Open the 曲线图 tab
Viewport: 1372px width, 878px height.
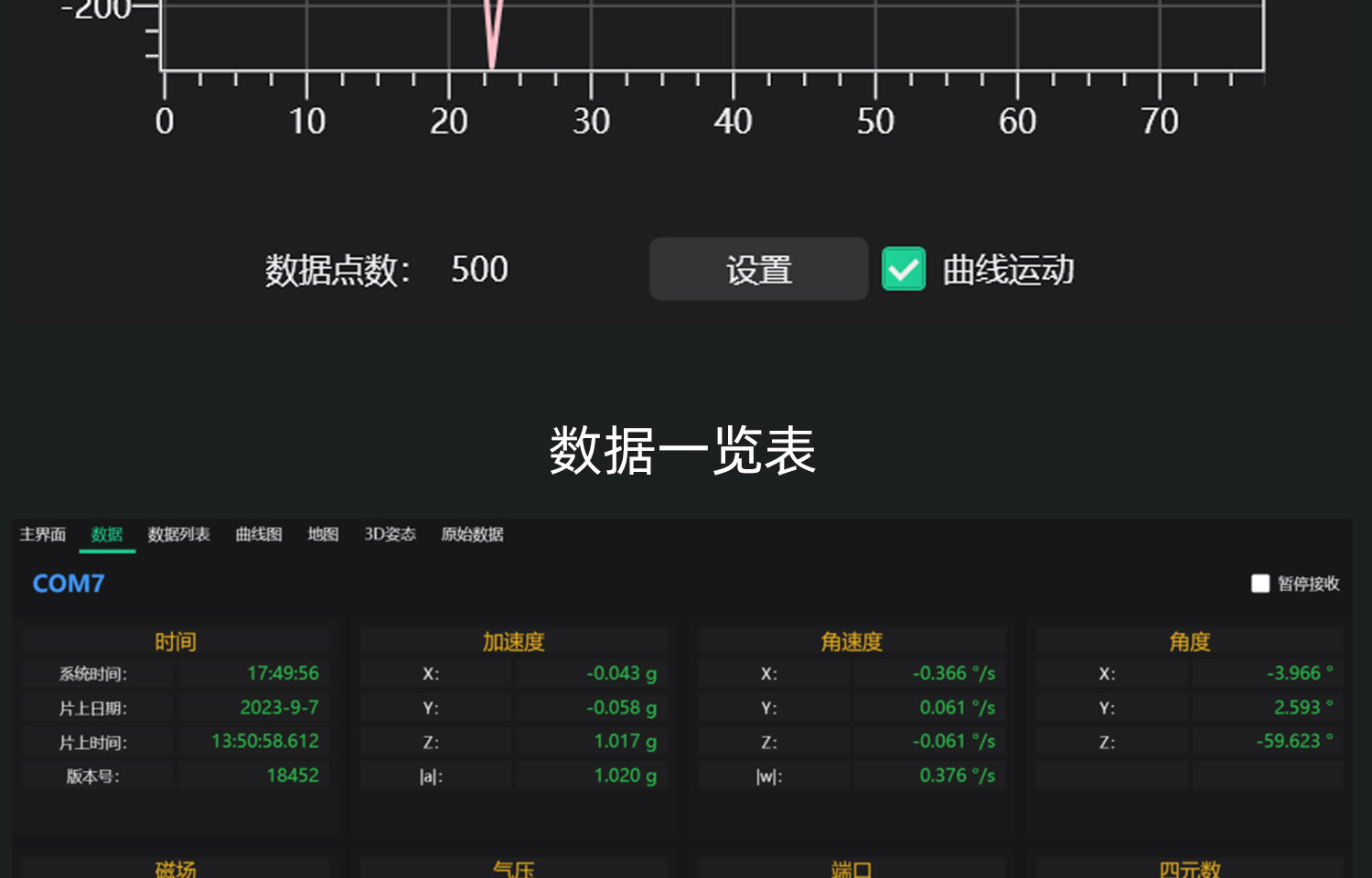(x=259, y=534)
